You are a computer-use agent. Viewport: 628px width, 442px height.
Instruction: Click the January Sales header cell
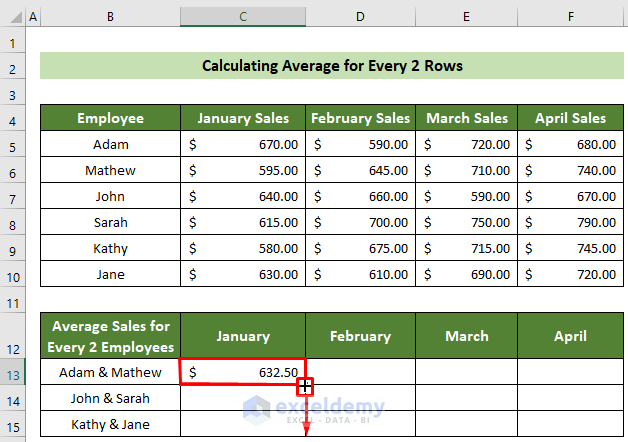pyautogui.click(x=243, y=119)
